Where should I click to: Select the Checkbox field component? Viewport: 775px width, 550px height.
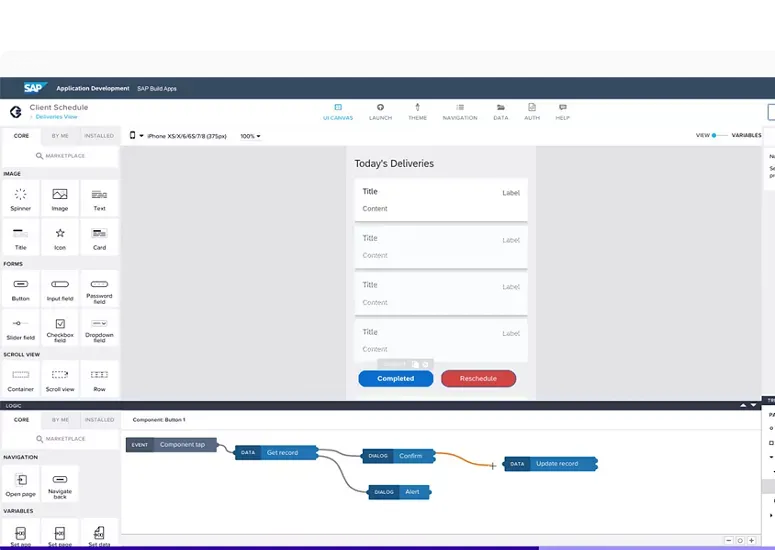(60, 329)
